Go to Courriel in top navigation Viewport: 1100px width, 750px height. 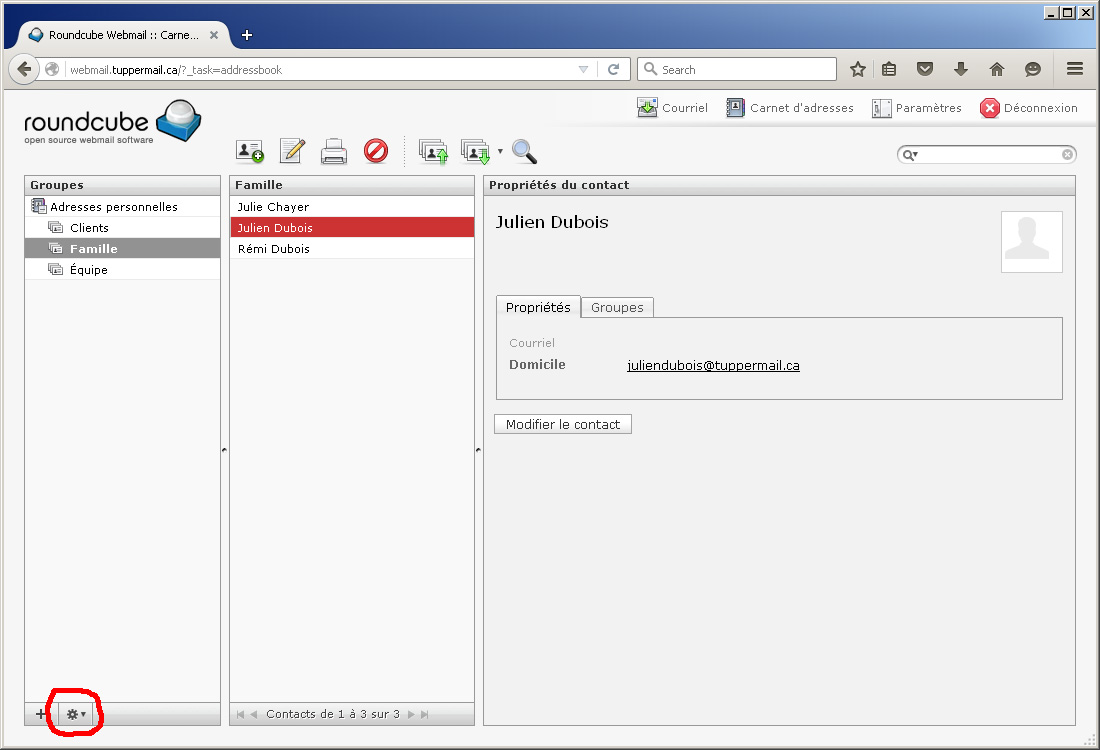click(672, 108)
